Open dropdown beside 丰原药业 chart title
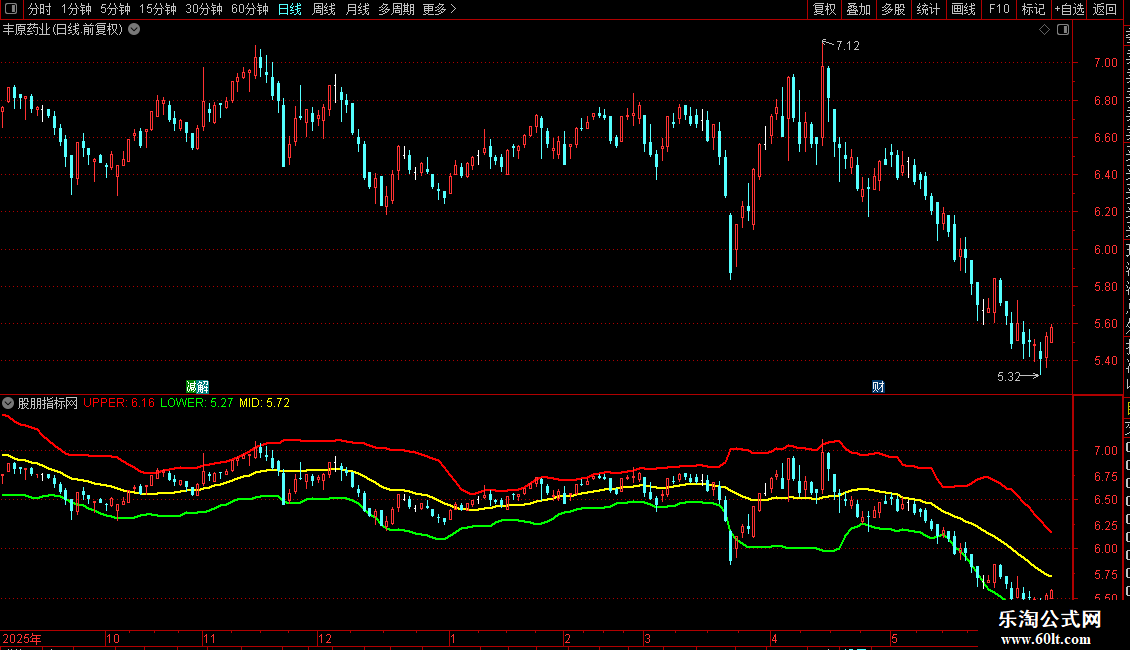 [x=134, y=30]
